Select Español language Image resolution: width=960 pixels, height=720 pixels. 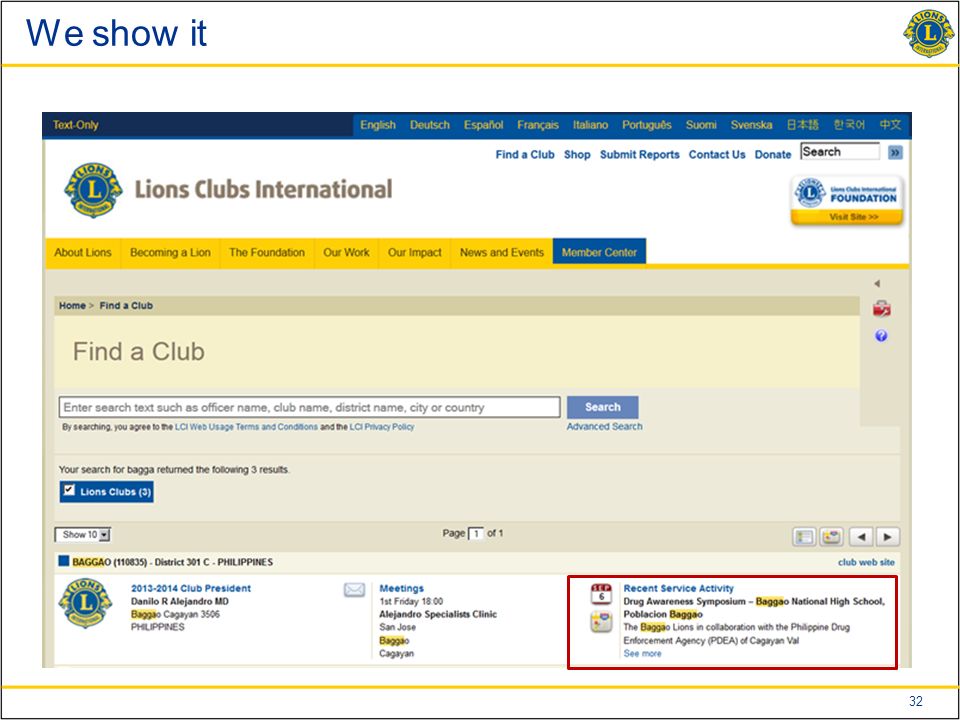click(x=483, y=125)
